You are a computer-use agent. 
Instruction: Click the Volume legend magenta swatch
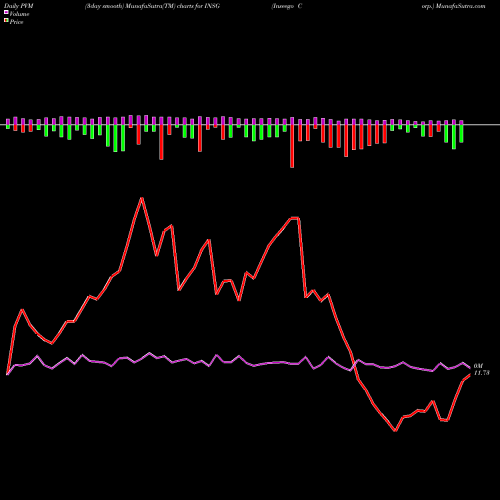tap(6, 13)
